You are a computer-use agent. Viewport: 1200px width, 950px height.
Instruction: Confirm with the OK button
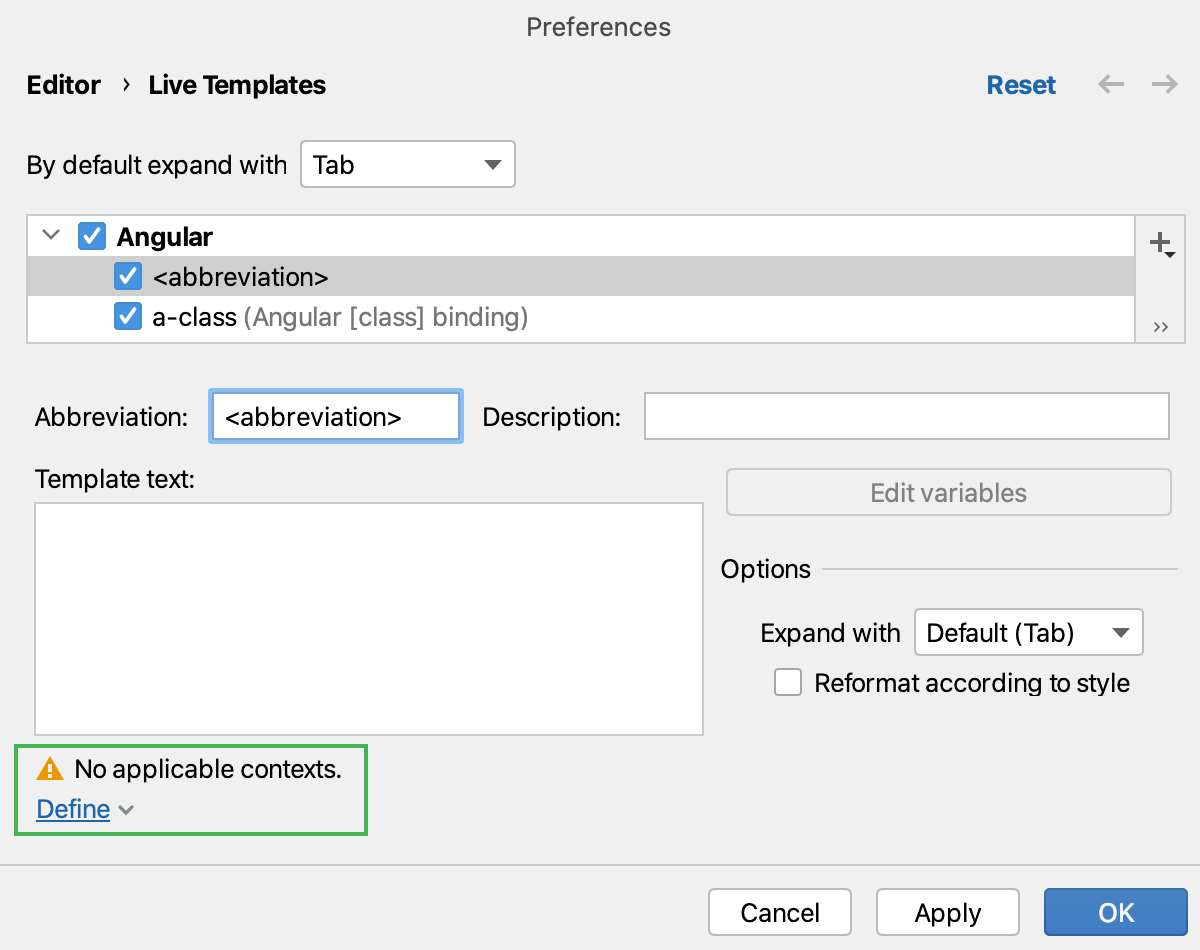pos(1116,912)
